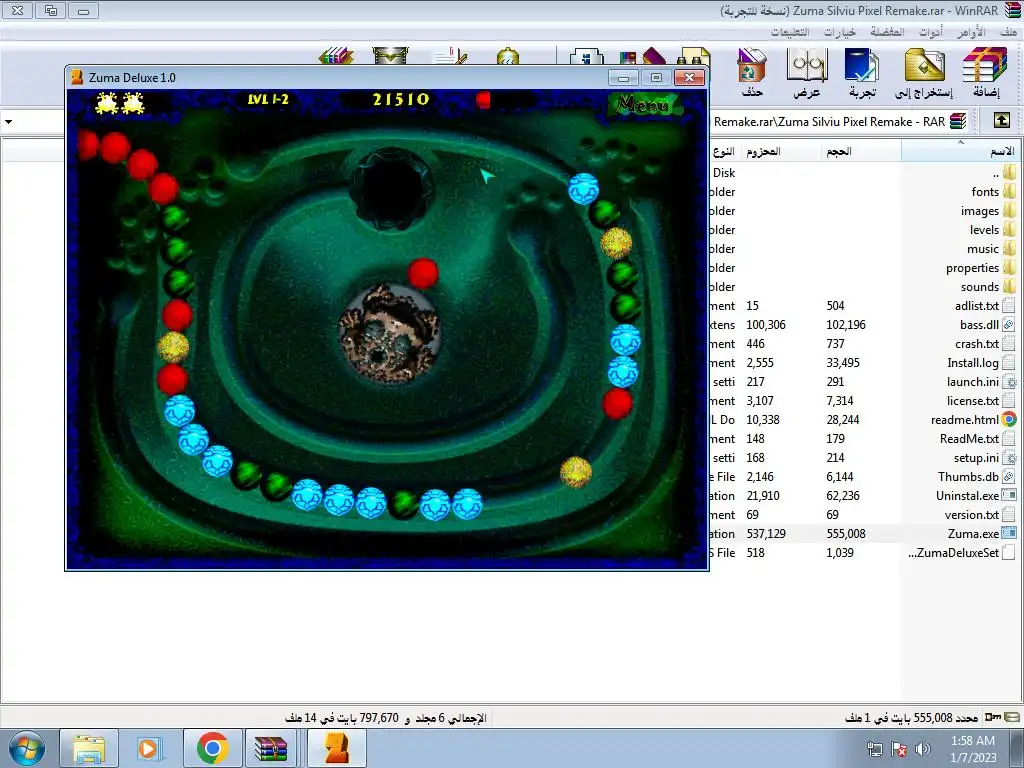Viewport: 1024px width, 768px height.
Task: Click the Zuma.exe file icon
Action: click(1009, 534)
